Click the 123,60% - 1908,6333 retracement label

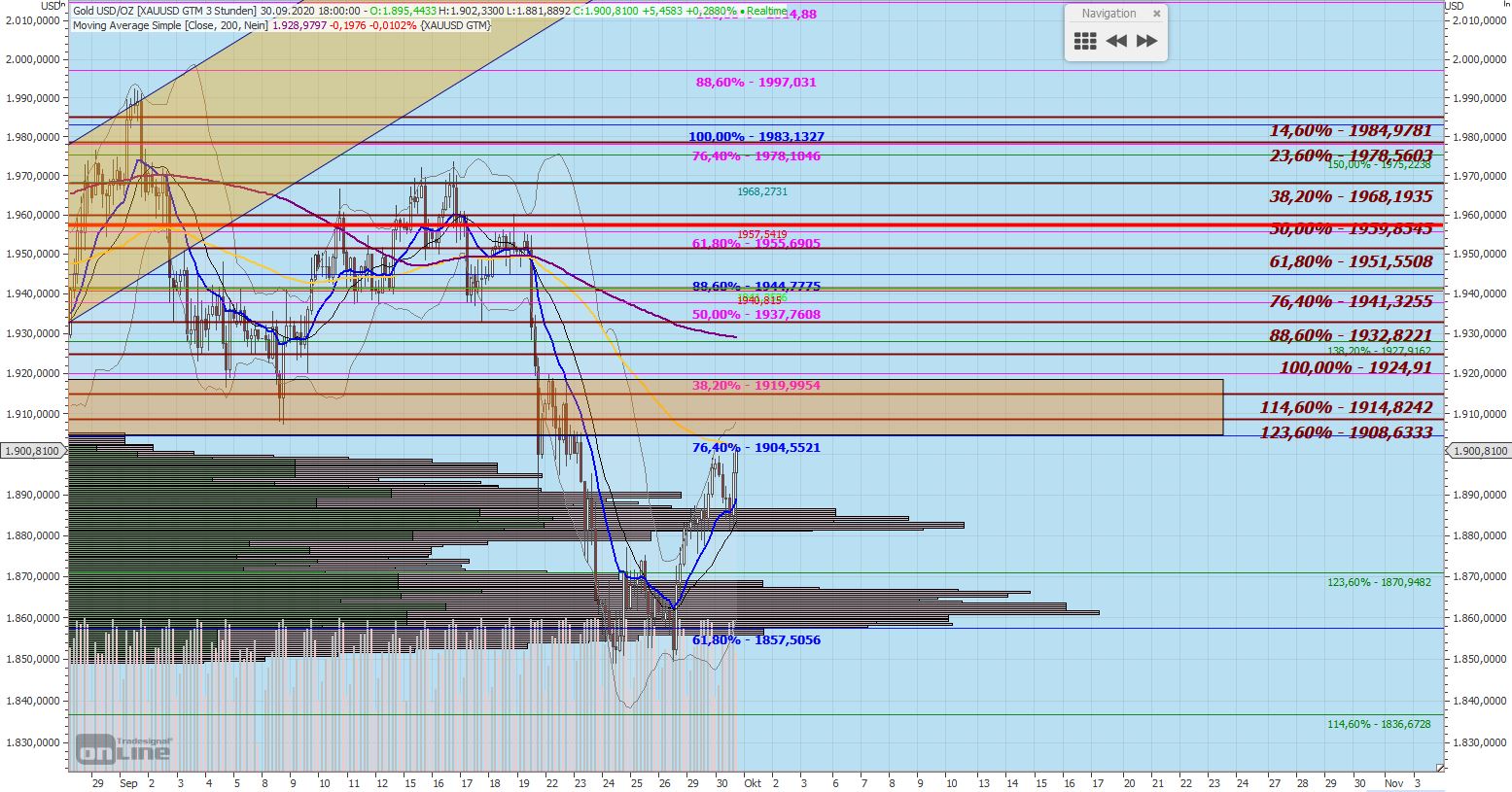tap(1347, 432)
